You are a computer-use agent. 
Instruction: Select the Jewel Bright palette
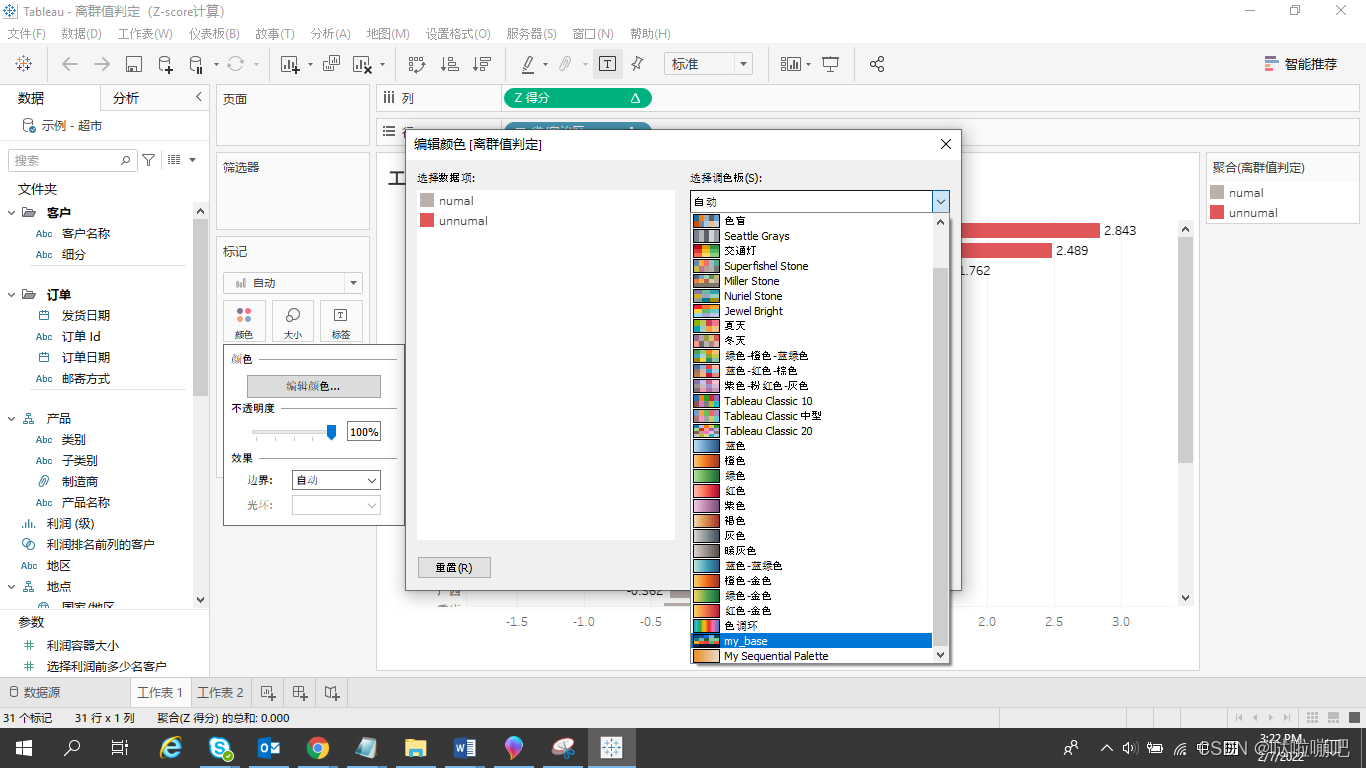[811, 311]
